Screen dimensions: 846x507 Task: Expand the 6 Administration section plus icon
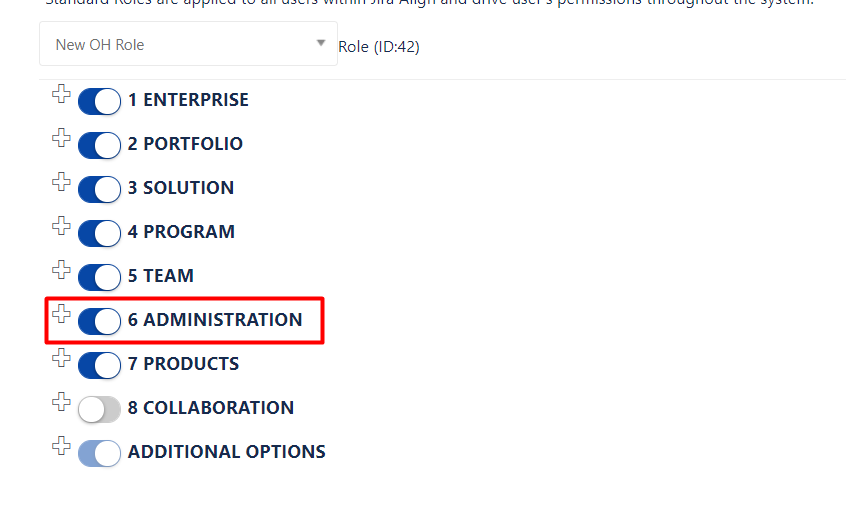61,314
